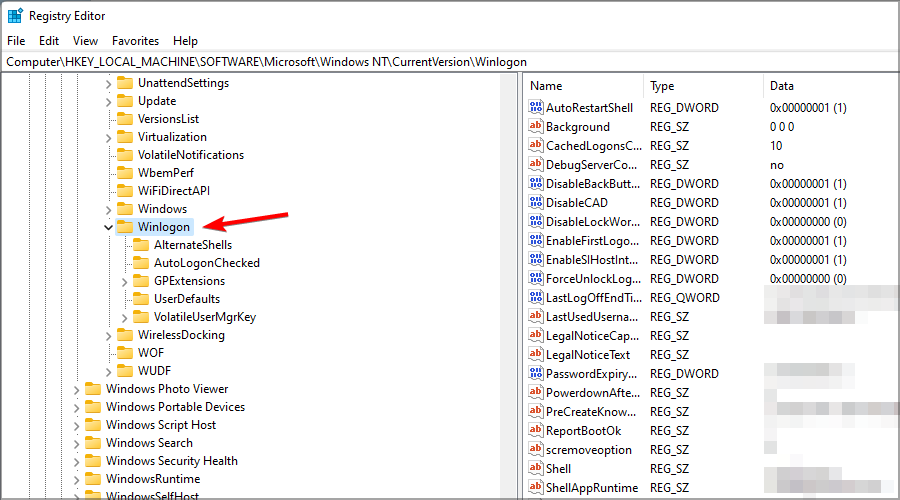Sort values by Name column header

[x=584, y=86]
